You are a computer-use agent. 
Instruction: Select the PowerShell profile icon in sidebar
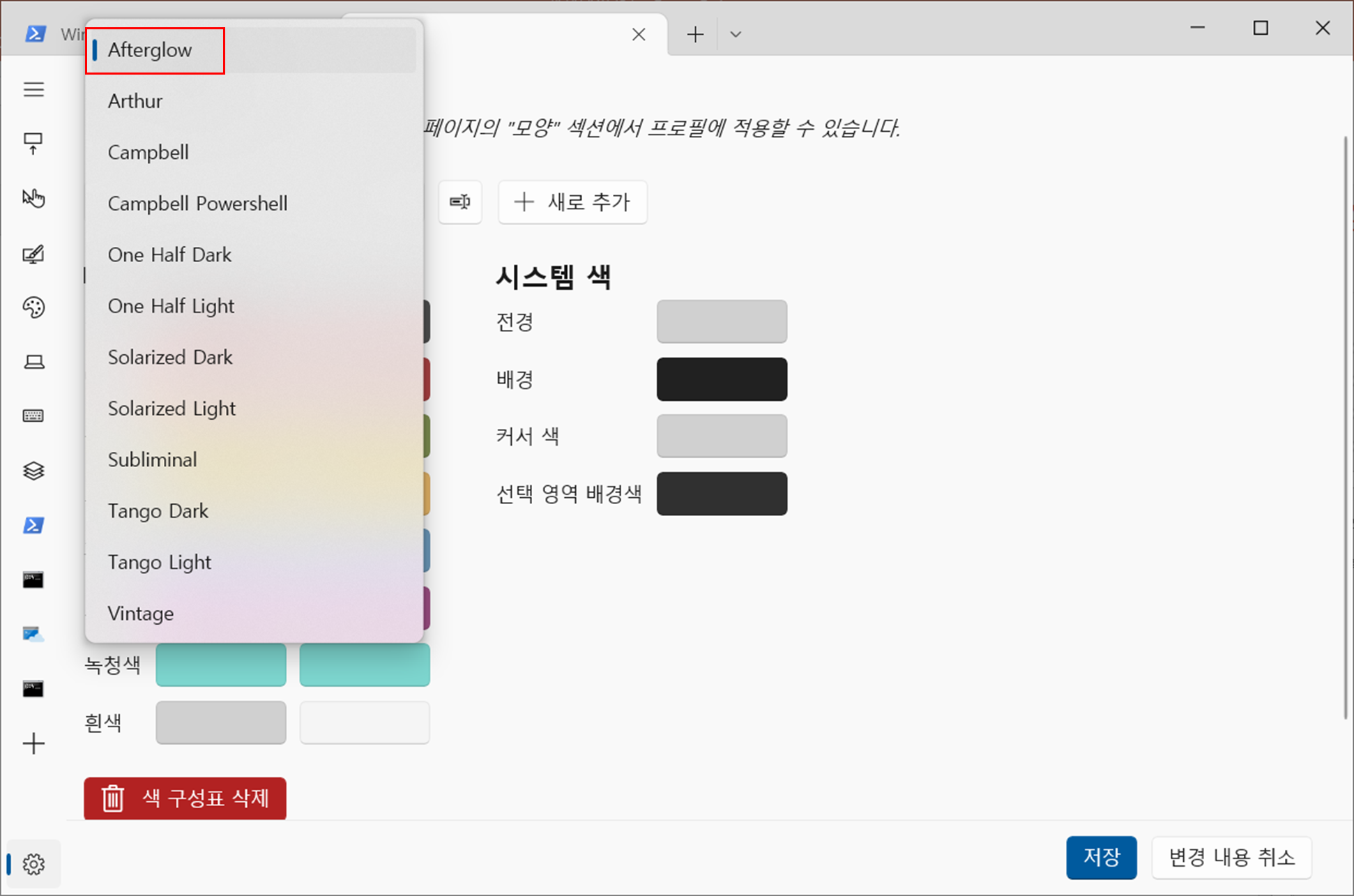coord(33,525)
